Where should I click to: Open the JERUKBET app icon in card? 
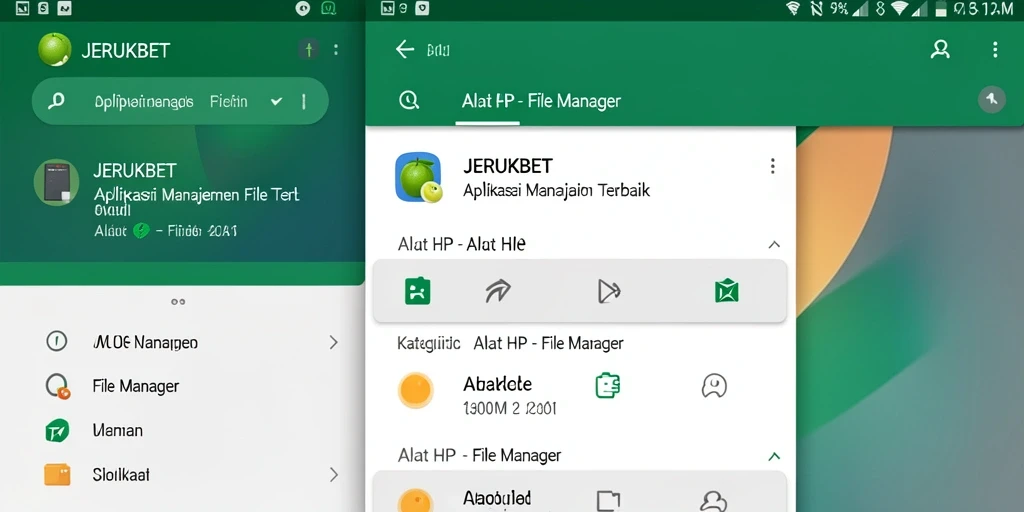[x=418, y=177]
